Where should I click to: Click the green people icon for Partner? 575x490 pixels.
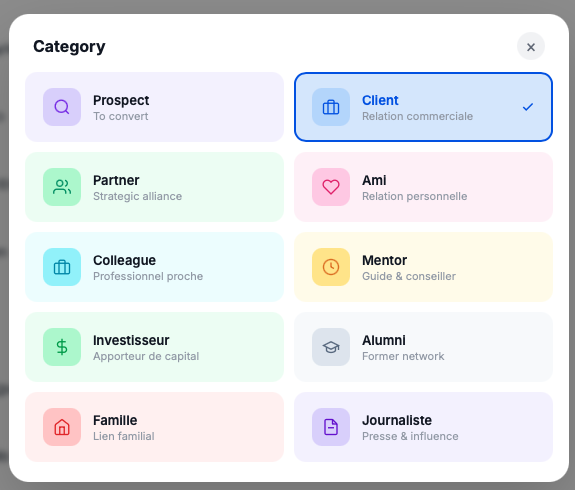(x=62, y=187)
